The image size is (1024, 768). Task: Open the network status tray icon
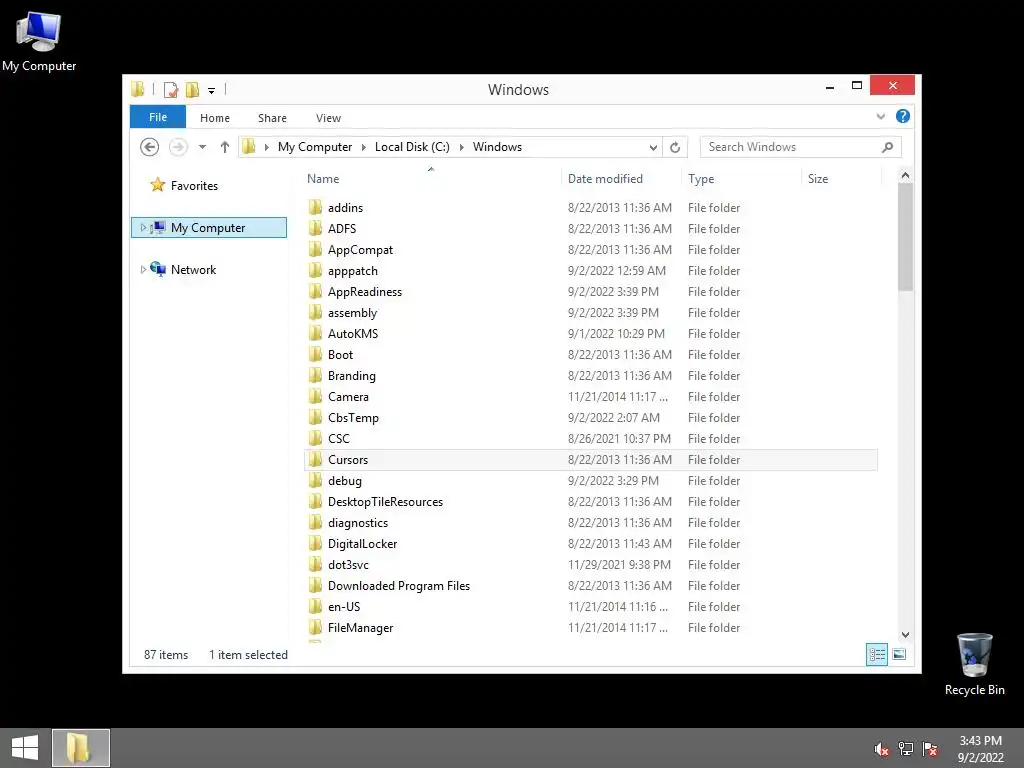pos(906,749)
